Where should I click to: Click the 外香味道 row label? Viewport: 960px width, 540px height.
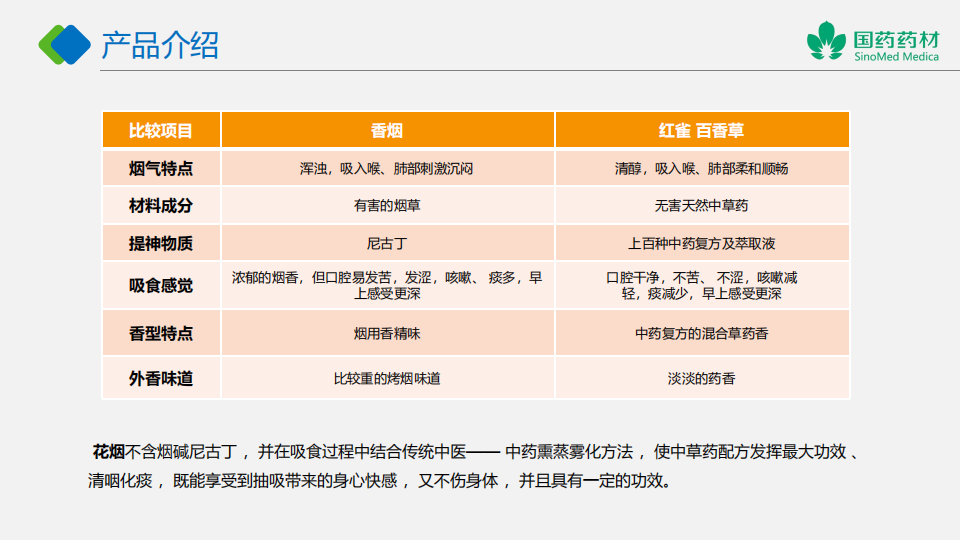(x=161, y=379)
